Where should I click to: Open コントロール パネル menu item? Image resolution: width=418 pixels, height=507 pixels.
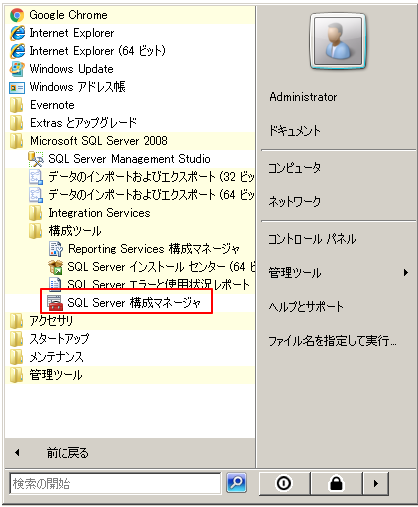pos(338,239)
